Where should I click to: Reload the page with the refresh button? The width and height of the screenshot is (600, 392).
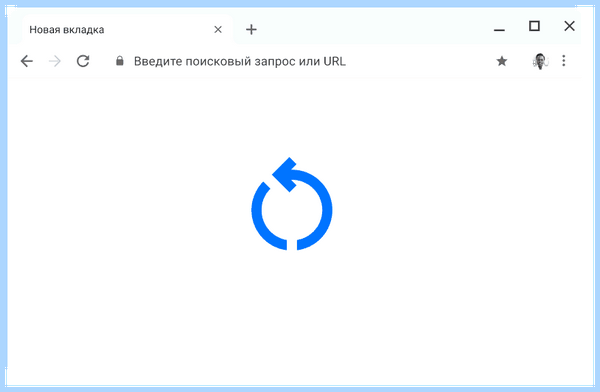pos(83,61)
